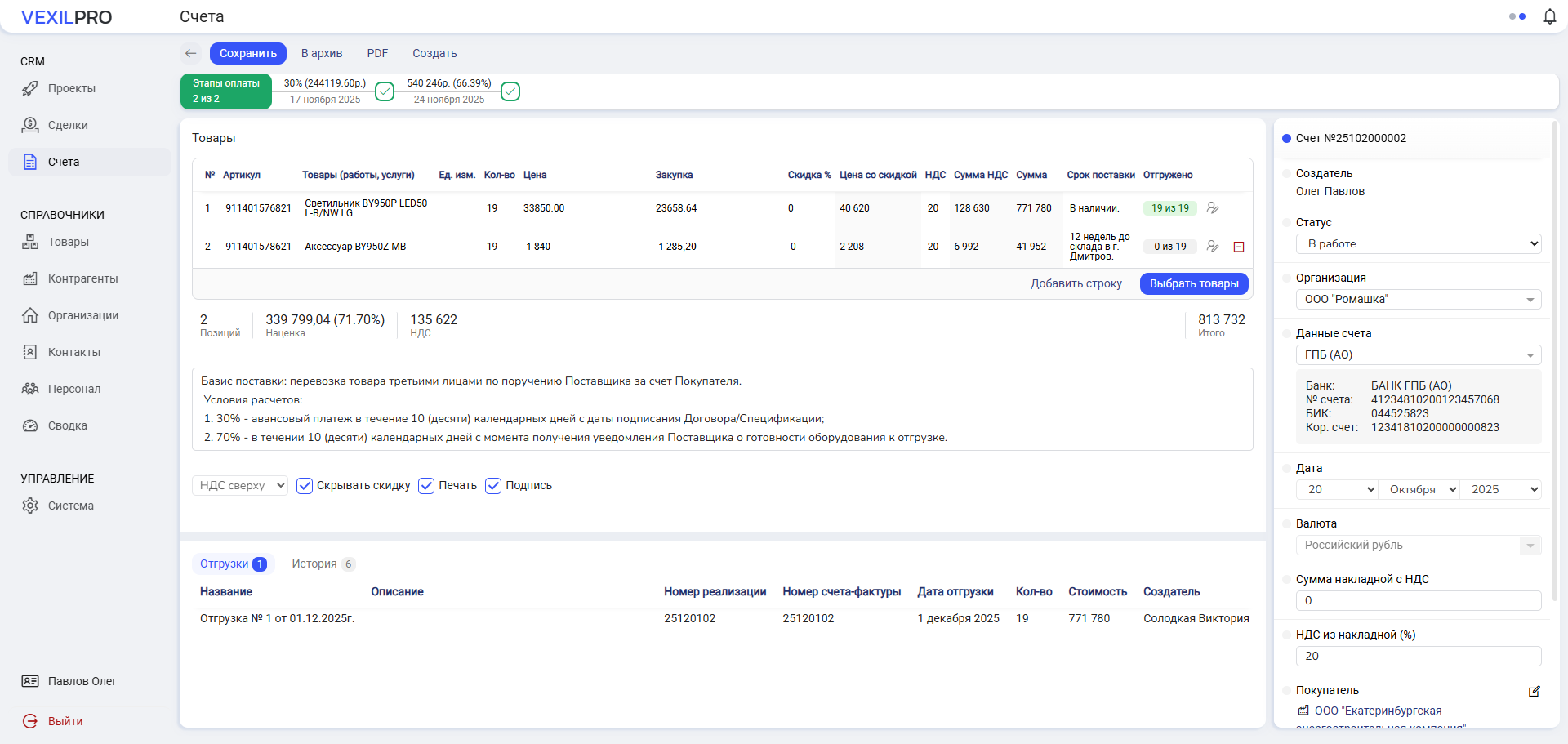Click the back arrow button
Screen dimensions: 1568x744
191,53
